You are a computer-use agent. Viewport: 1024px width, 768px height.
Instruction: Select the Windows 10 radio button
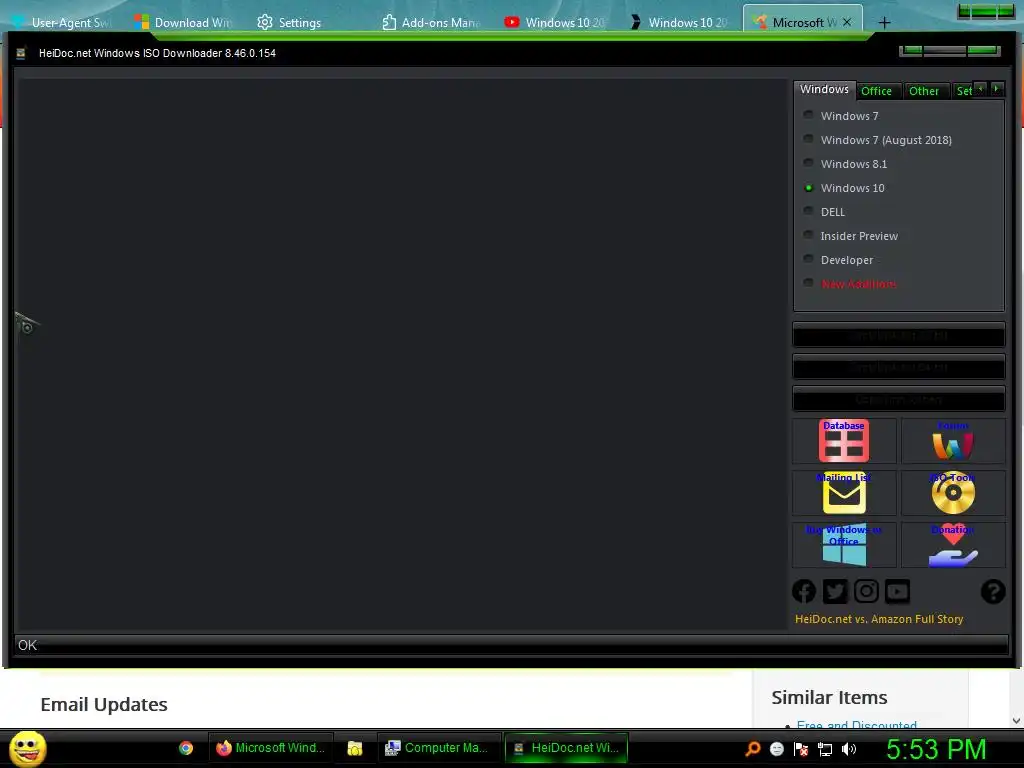point(808,187)
